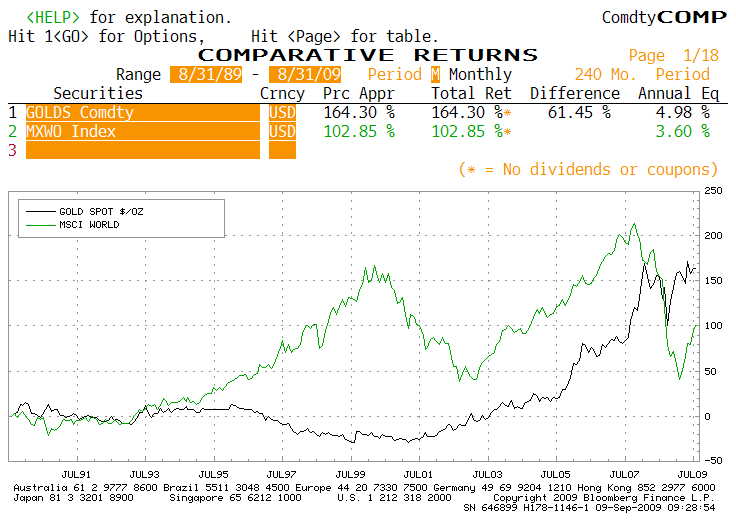Image resolution: width=736 pixels, height=527 pixels.
Task: Click the empty currency field in row 3
Action: (282, 150)
